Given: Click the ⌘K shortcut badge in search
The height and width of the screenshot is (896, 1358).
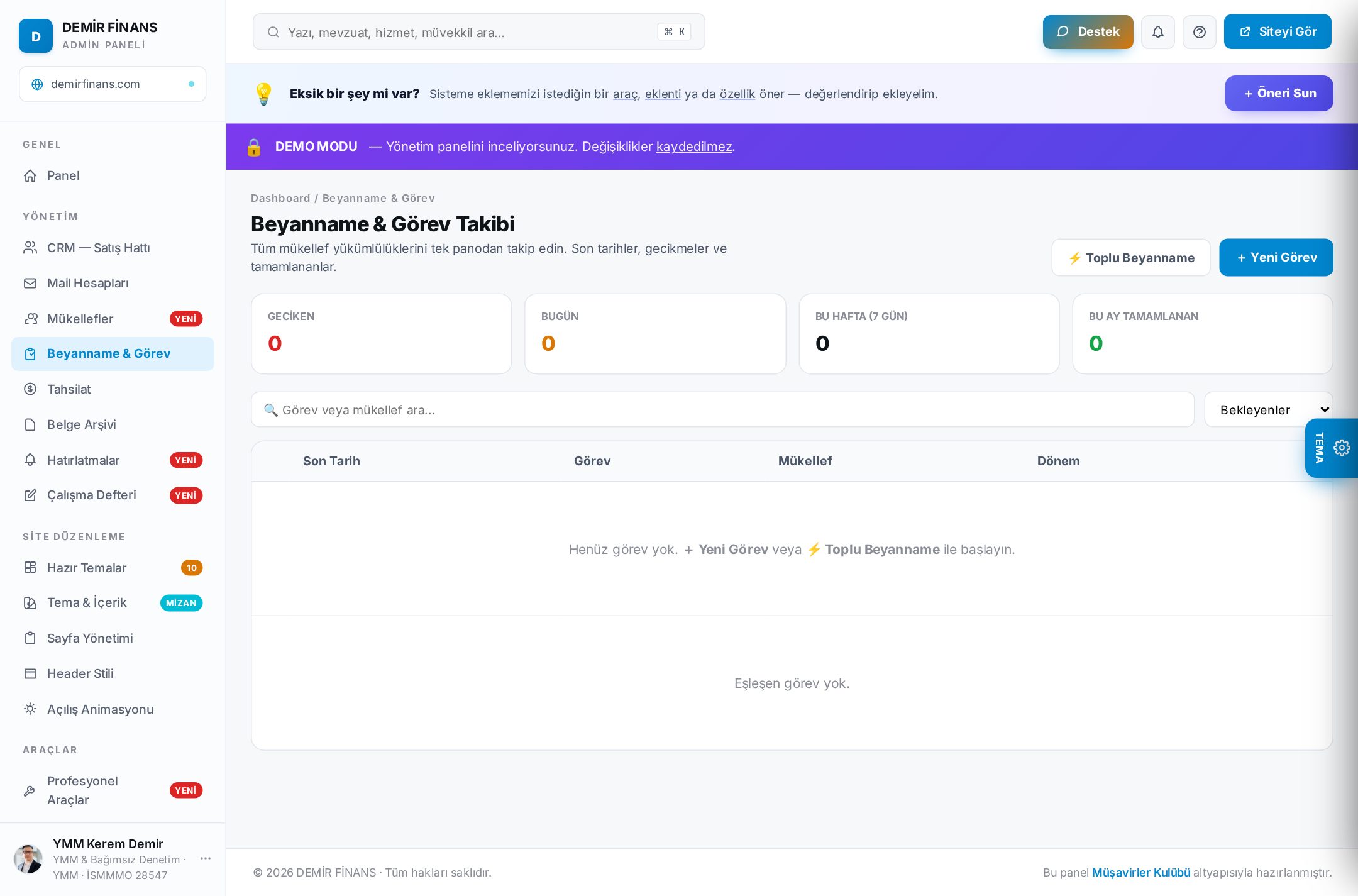Looking at the screenshot, I should click(x=674, y=32).
